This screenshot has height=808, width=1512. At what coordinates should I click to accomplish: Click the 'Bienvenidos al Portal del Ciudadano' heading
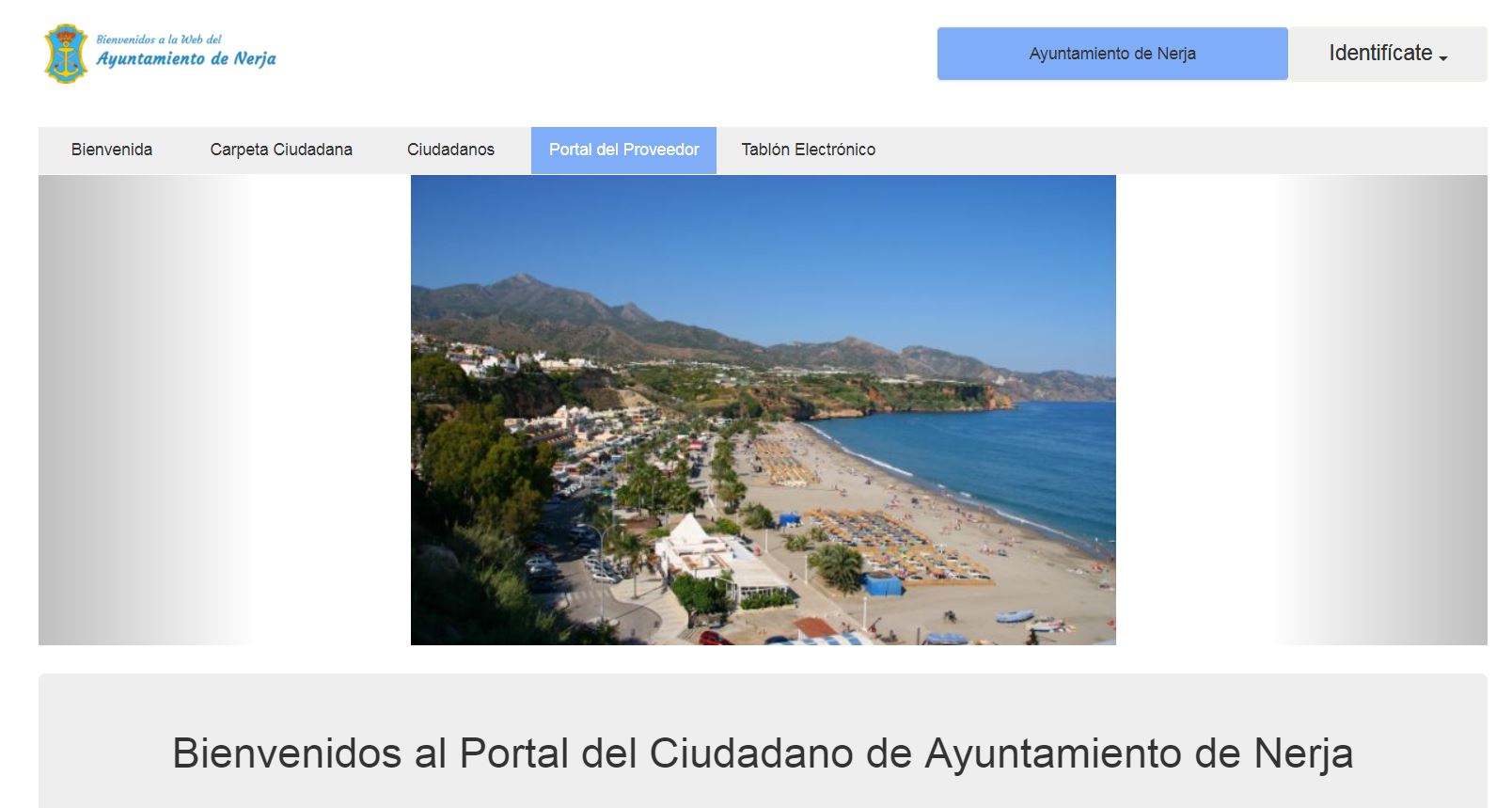(763, 753)
